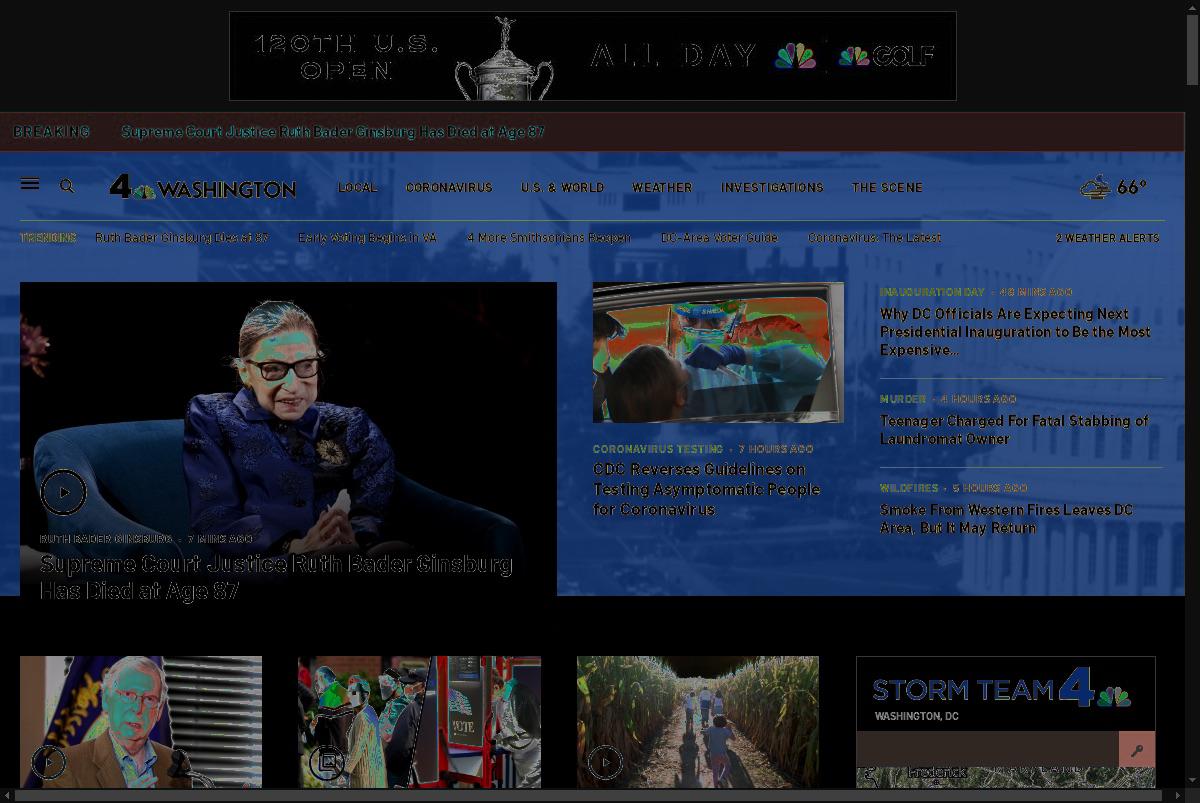This screenshot has height=803, width=1200.
Task: Read CDC Reverses Guidelines article
Action: tap(706, 489)
